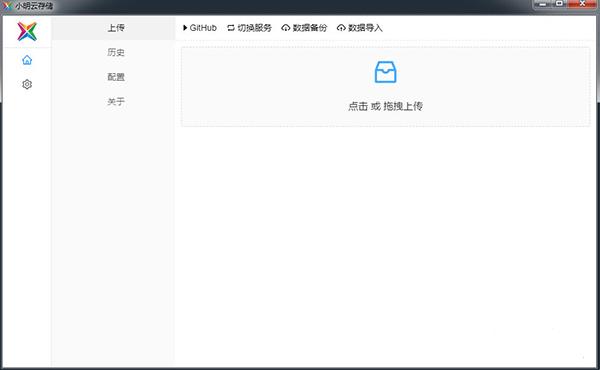Click the 数据导入 button label
The height and width of the screenshot is (370, 600).
[365, 28]
